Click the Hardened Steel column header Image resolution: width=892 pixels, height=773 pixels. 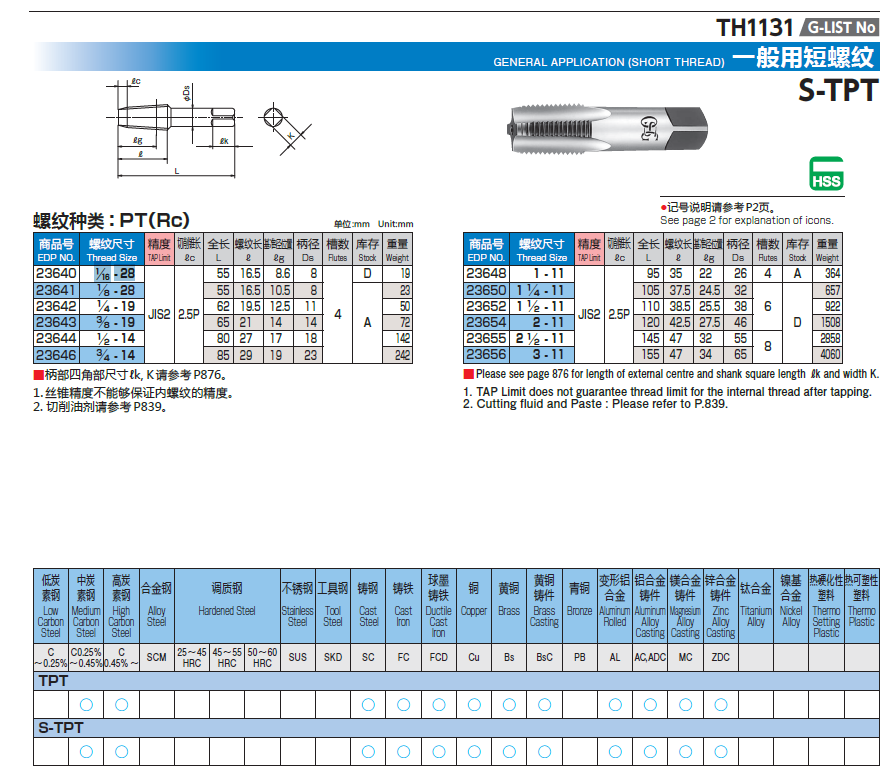227,606
